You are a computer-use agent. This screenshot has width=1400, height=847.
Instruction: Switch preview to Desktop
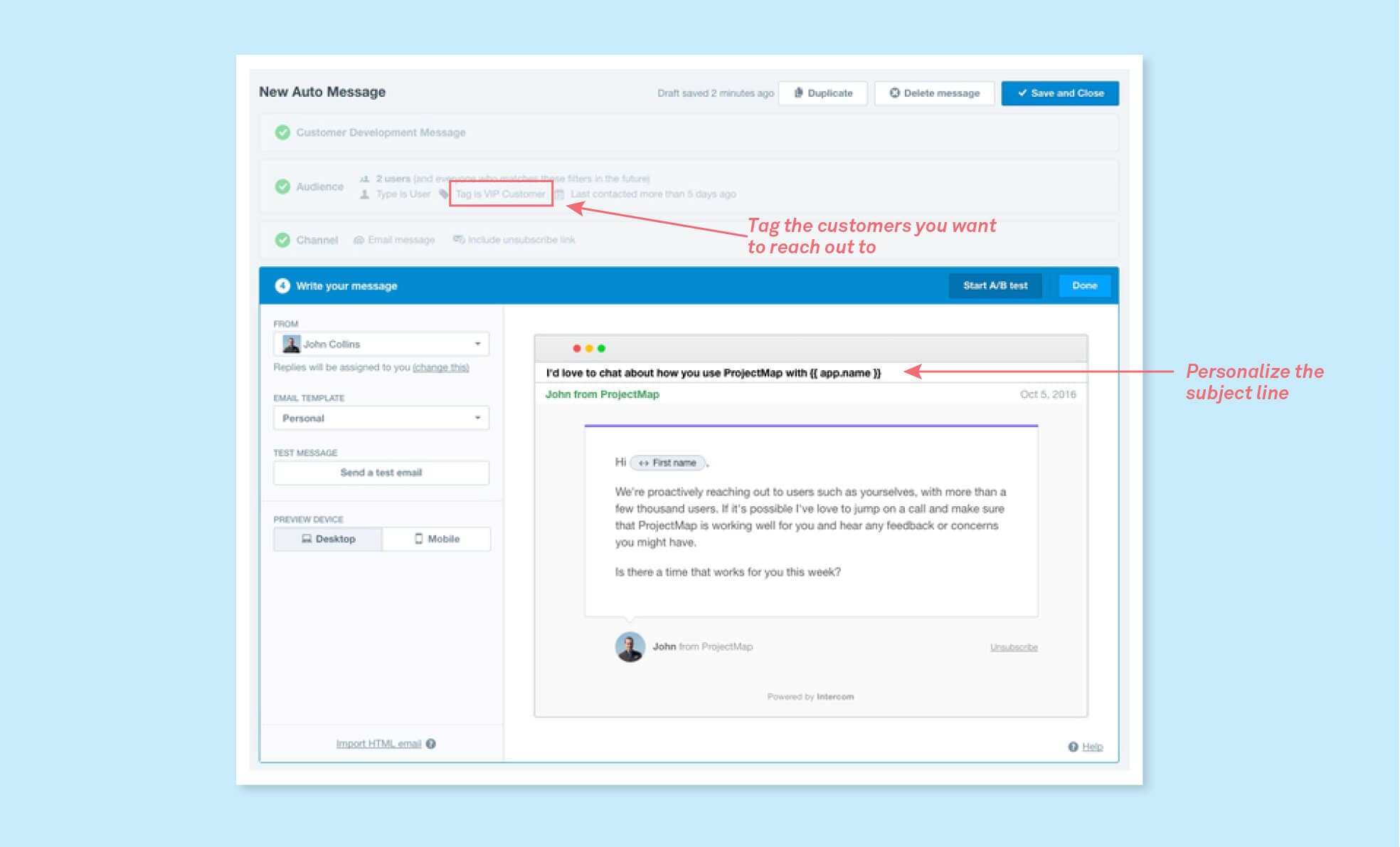328,539
